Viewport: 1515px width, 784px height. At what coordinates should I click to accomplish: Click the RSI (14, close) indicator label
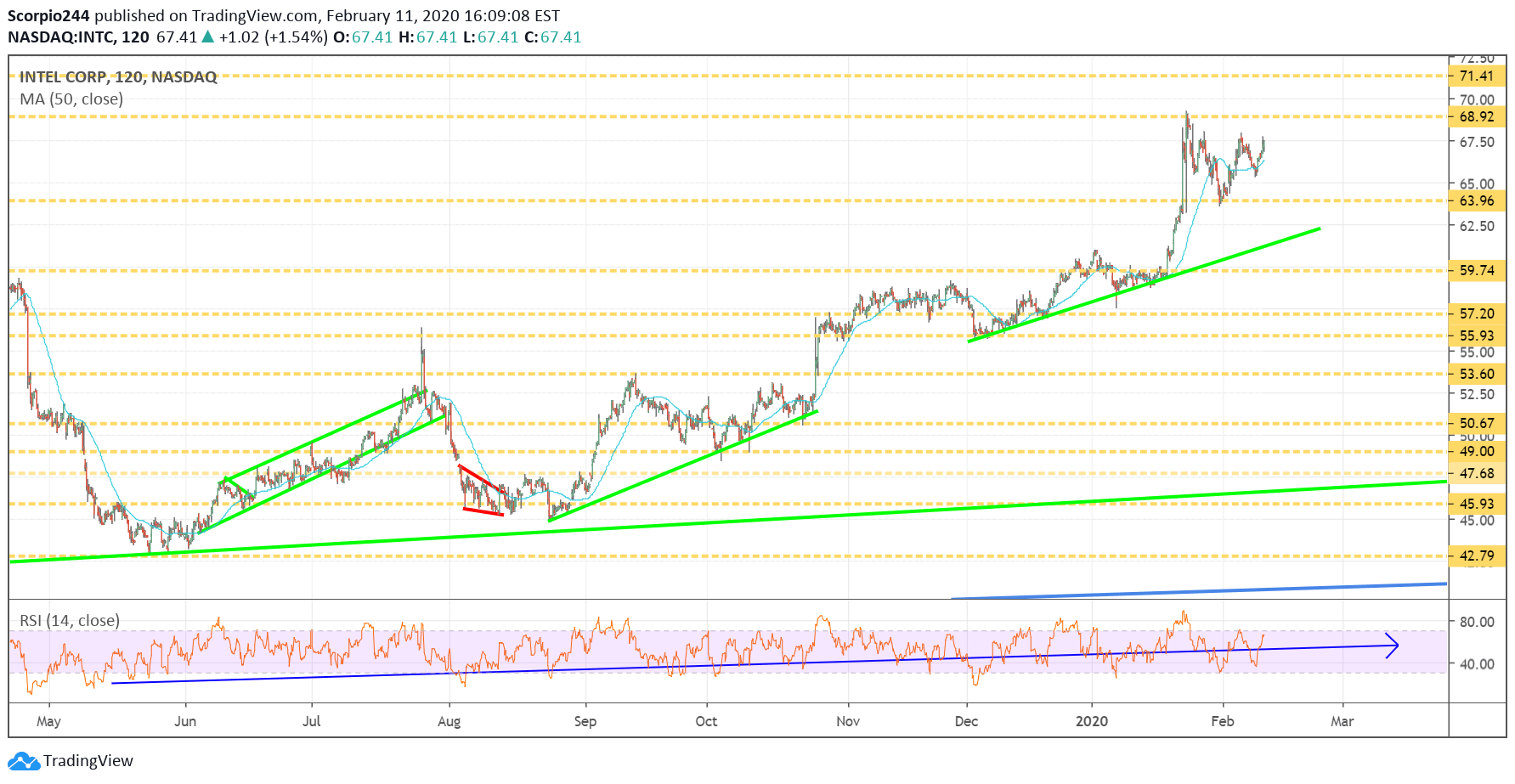pos(70,620)
